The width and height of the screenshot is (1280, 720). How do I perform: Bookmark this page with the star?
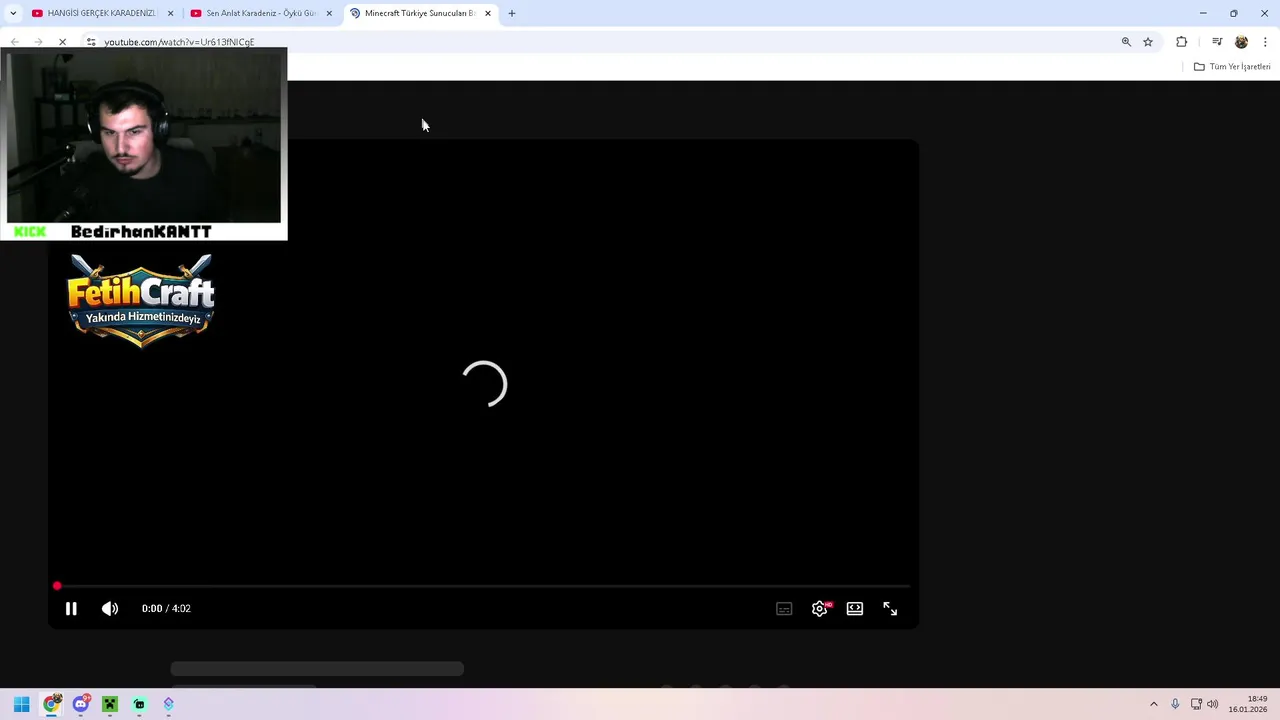[1148, 42]
